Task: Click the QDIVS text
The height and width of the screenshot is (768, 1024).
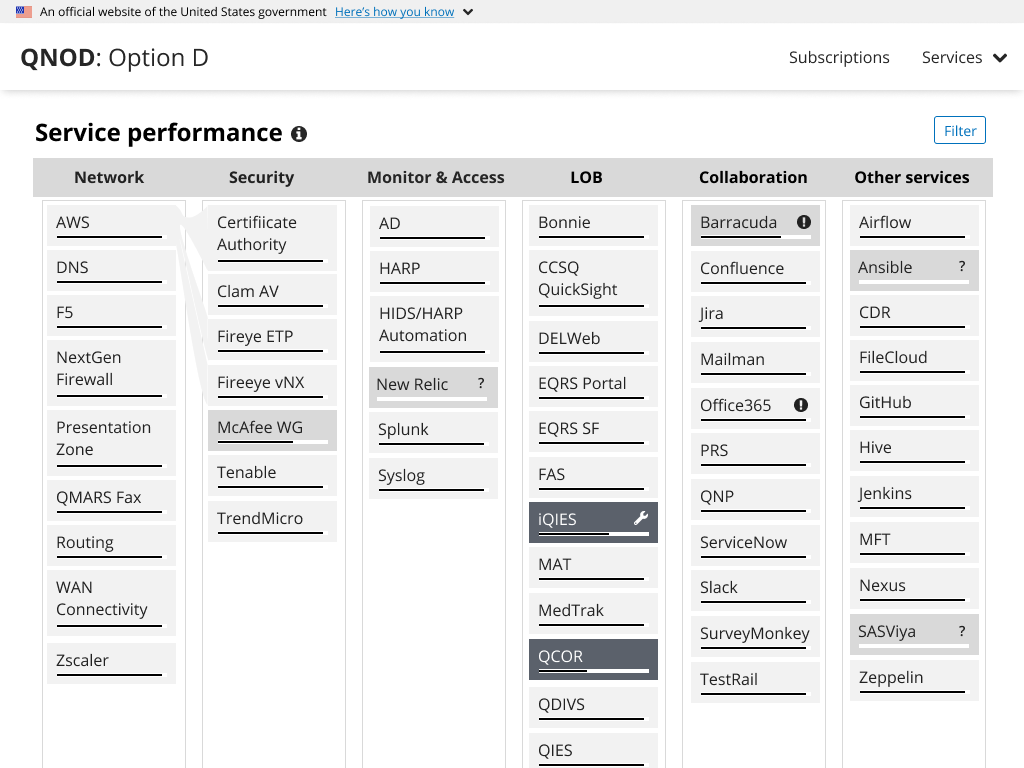Action: point(561,704)
